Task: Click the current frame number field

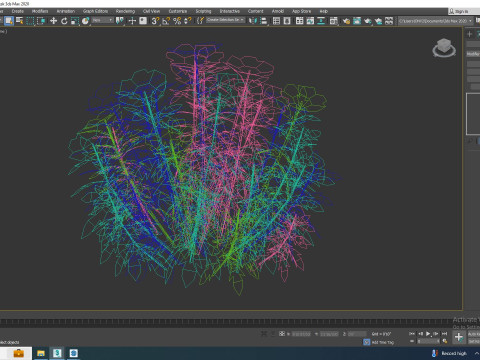Action: [428, 341]
